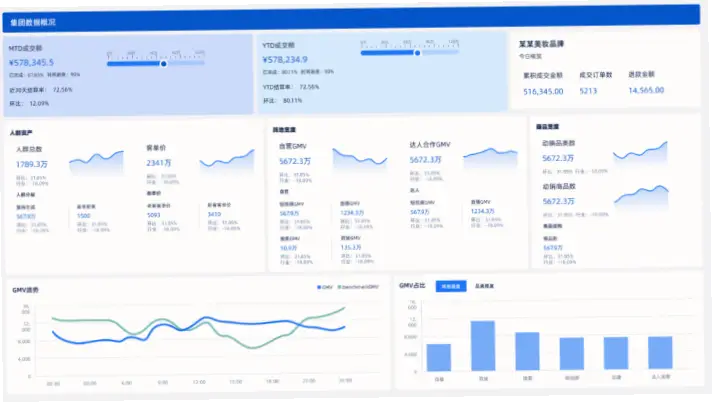The height and width of the screenshot is (403, 712).
Task: Click the 3410 value under 客单价
Action: pos(214,214)
